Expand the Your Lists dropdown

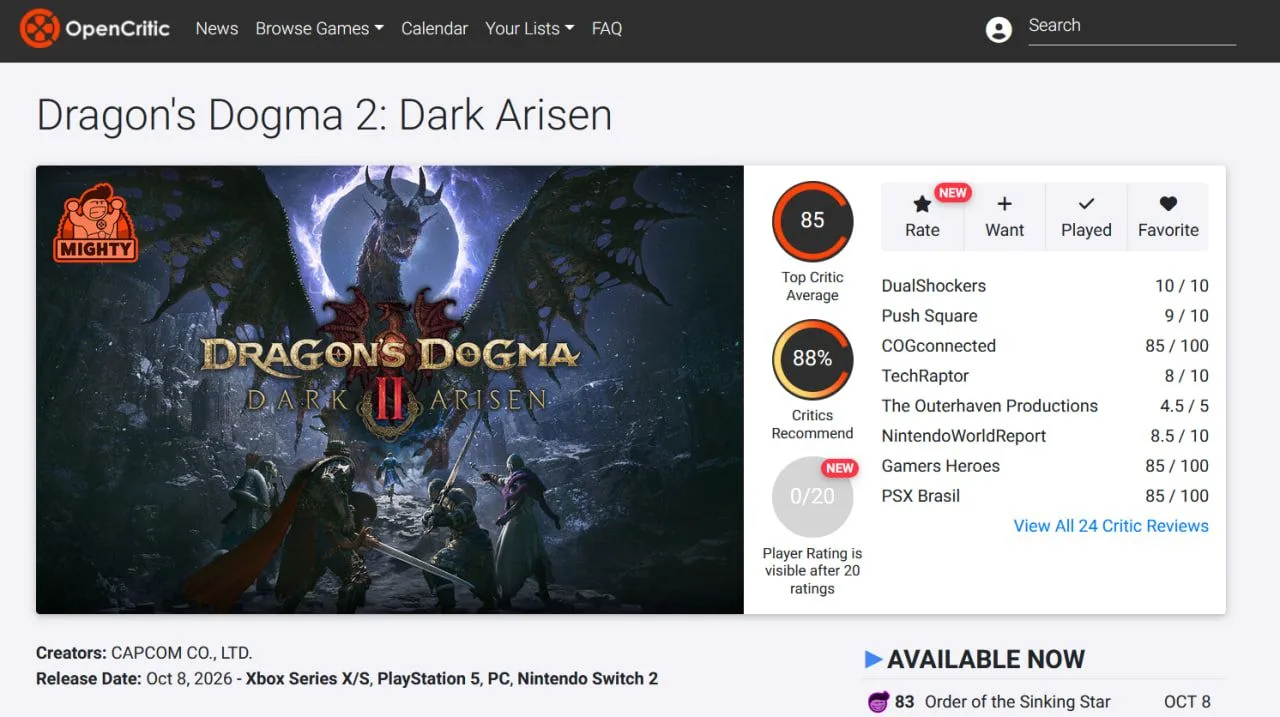[529, 29]
